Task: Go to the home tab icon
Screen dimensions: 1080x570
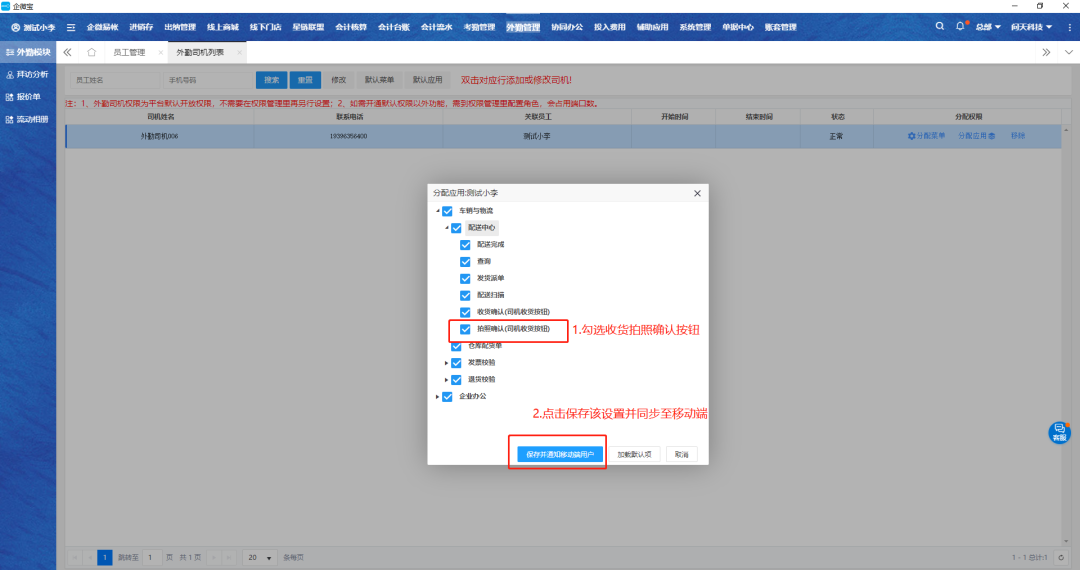Action: (x=92, y=51)
